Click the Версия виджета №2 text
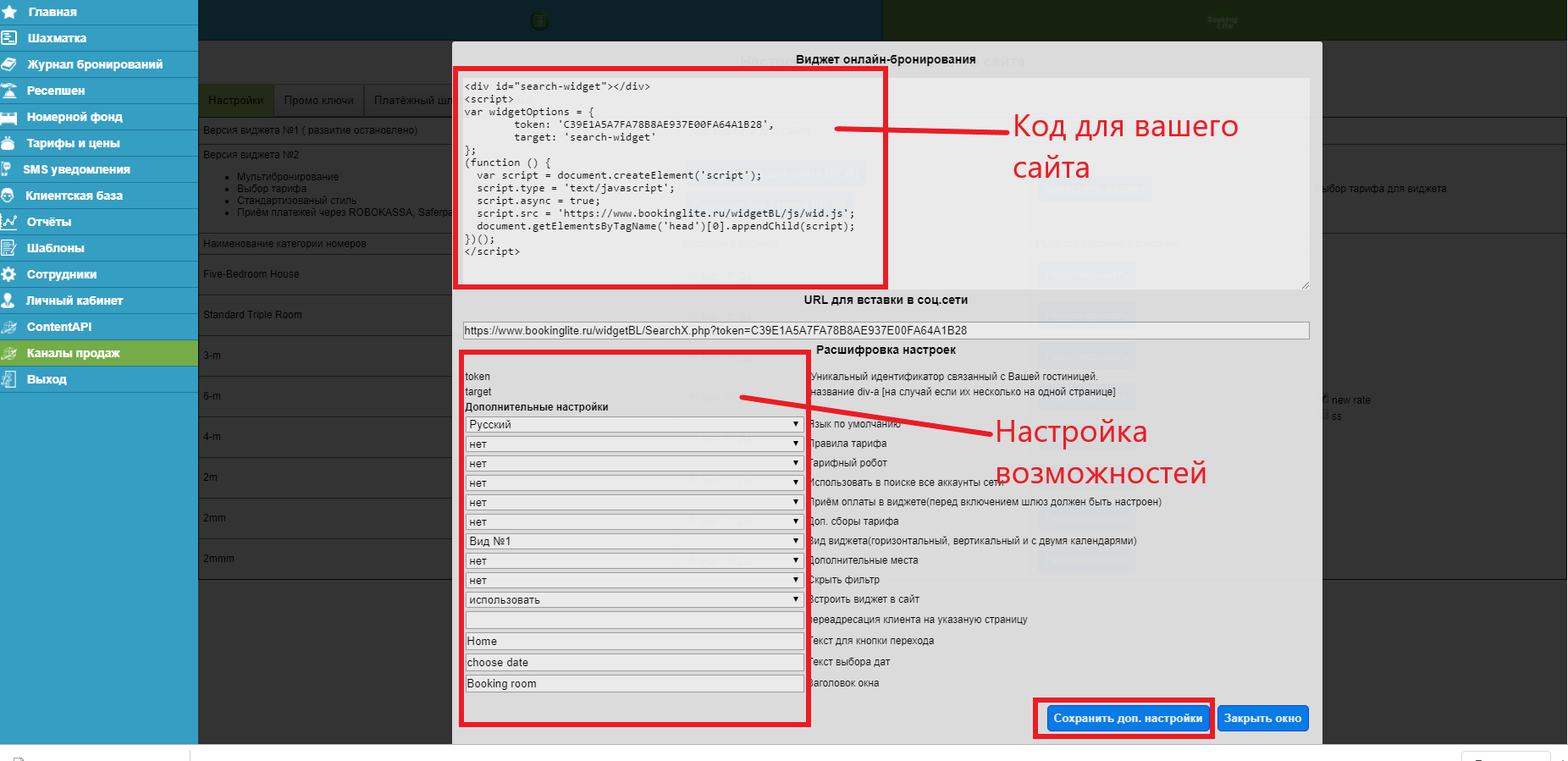The width and height of the screenshot is (1568, 761). click(x=251, y=155)
